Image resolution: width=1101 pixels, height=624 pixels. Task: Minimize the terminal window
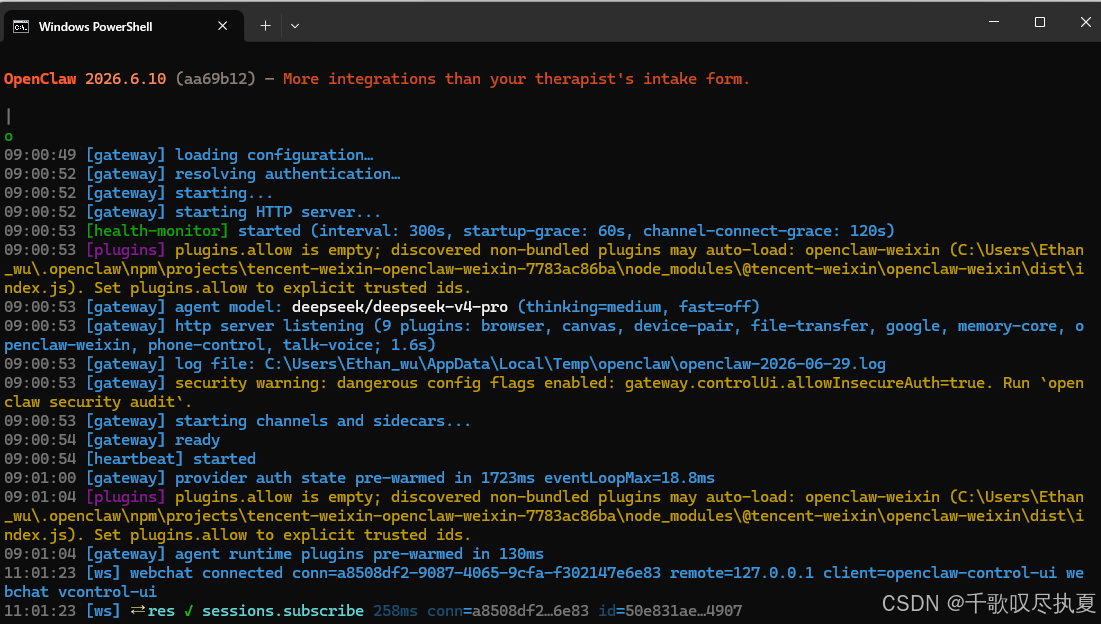tap(994, 22)
